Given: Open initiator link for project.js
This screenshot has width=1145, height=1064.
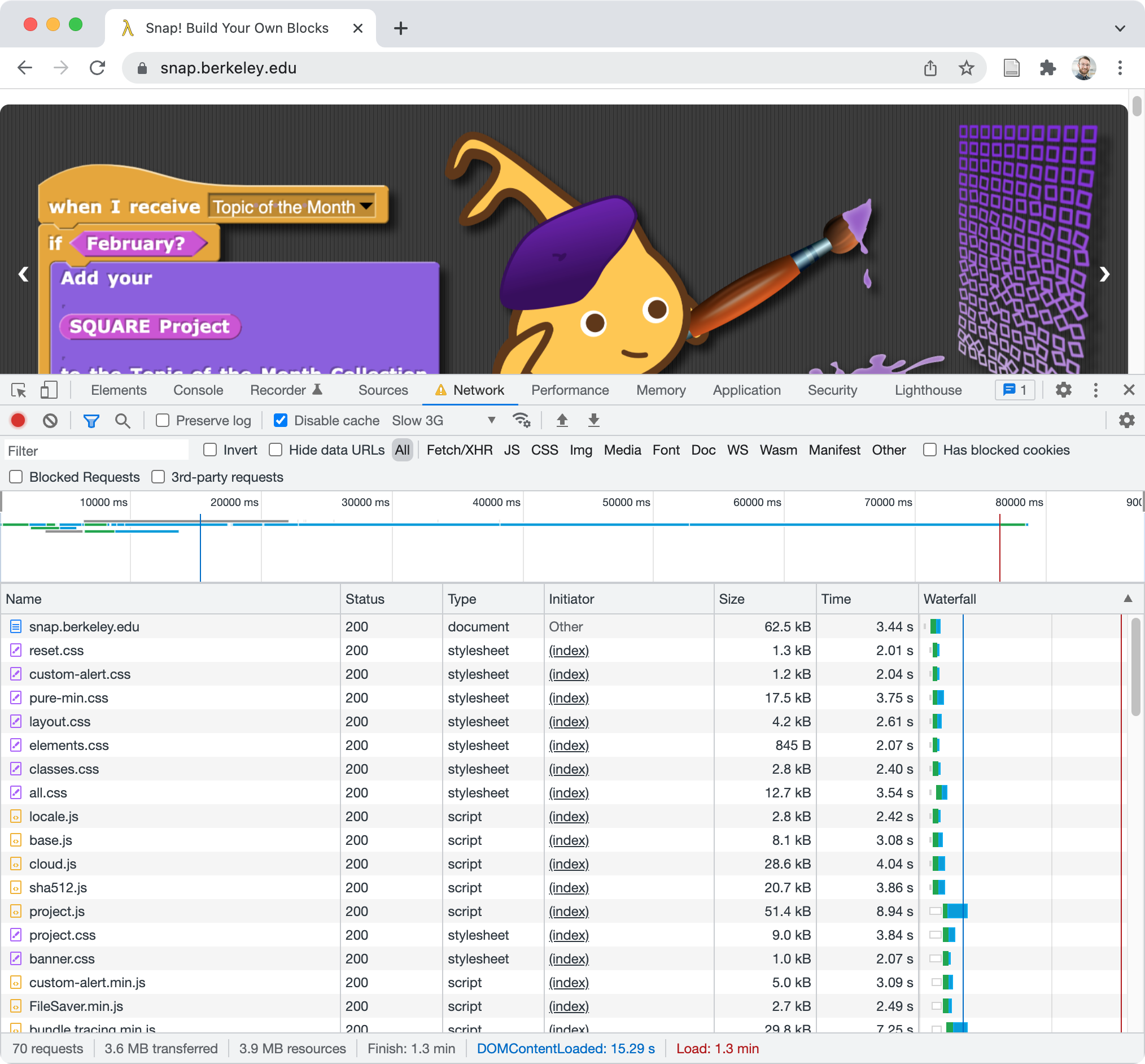Looking at the screenshot, I should [569, 912].
